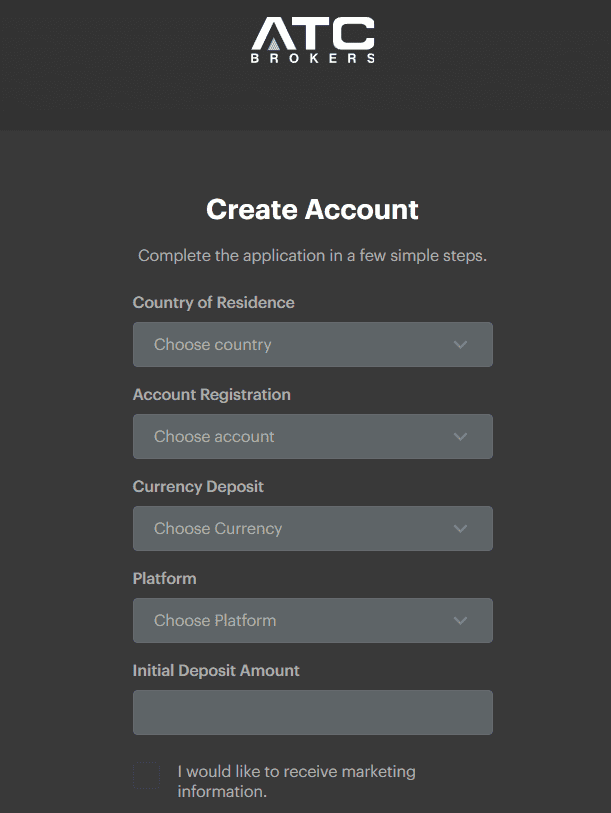This screenshot has width=611, height=813.
Task: Select the Create Account heading
Action: pyautogui.click(x=311, y=210)
